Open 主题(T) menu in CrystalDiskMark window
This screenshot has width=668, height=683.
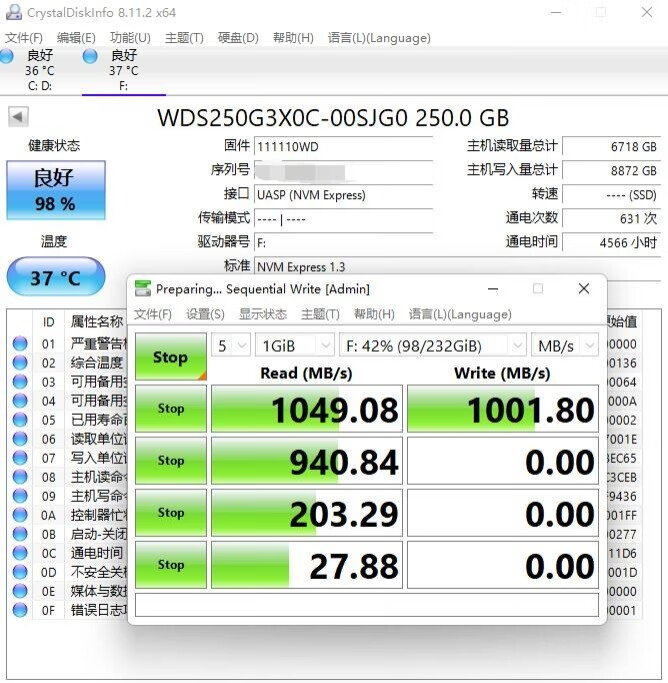pos(320,314)
